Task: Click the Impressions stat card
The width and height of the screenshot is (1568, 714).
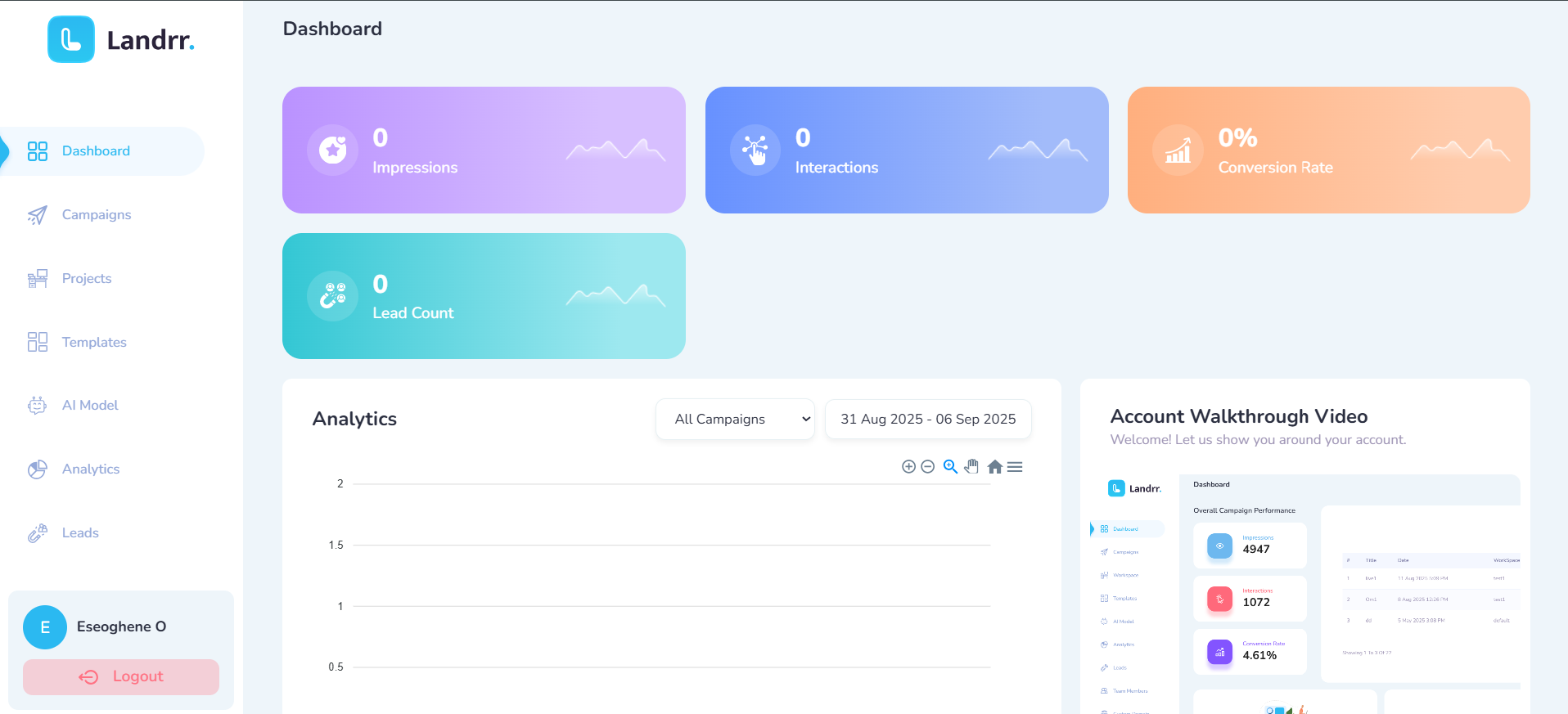Action: (x=484, y=150)
